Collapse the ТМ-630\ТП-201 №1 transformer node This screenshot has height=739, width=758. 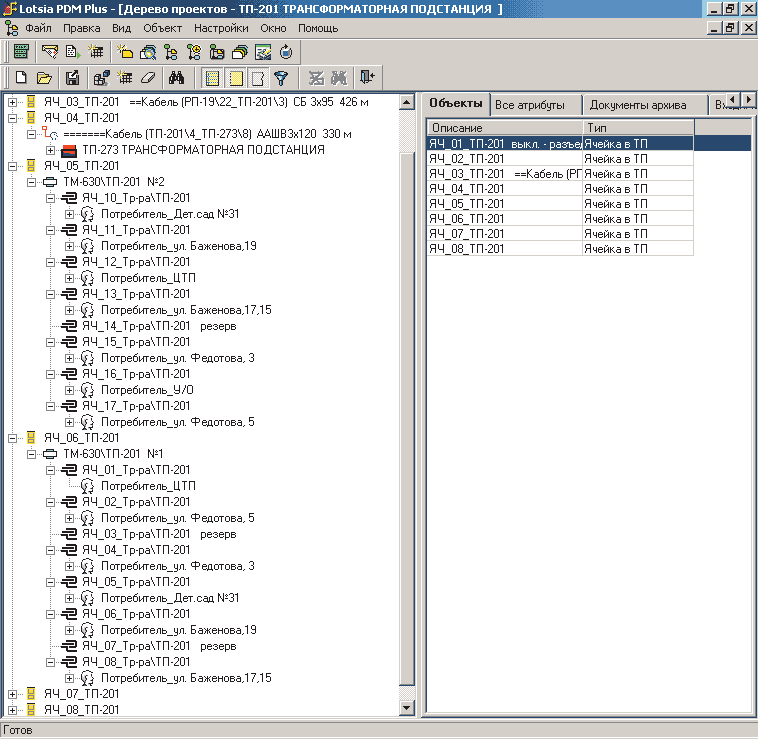31,454
